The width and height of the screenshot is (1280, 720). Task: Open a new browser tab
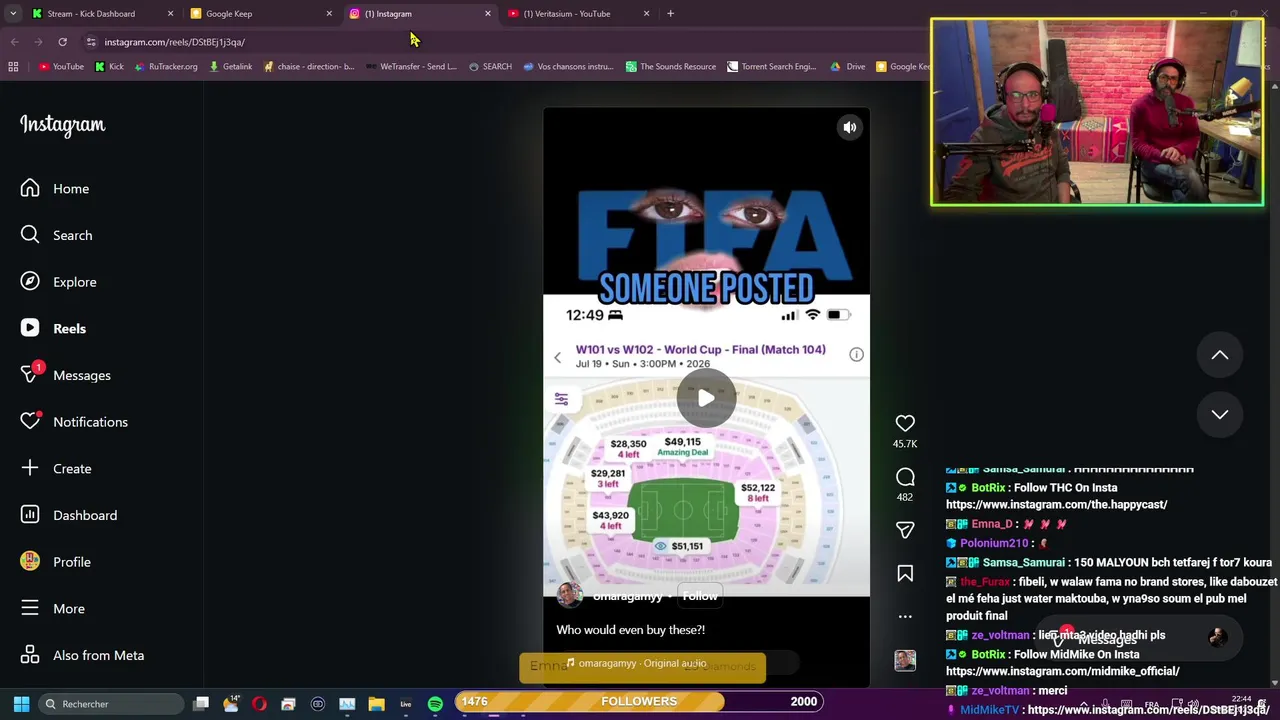coord(670,14)
